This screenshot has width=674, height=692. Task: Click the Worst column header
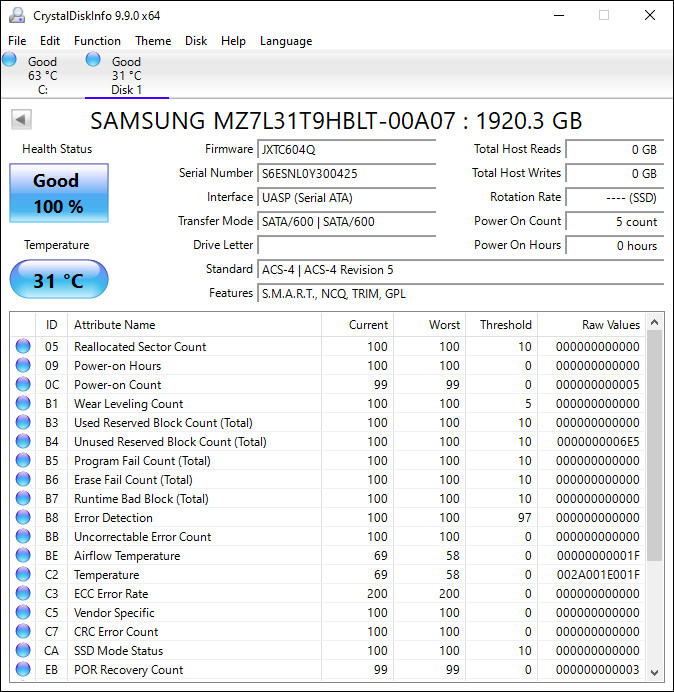click(x=429, y=325)
